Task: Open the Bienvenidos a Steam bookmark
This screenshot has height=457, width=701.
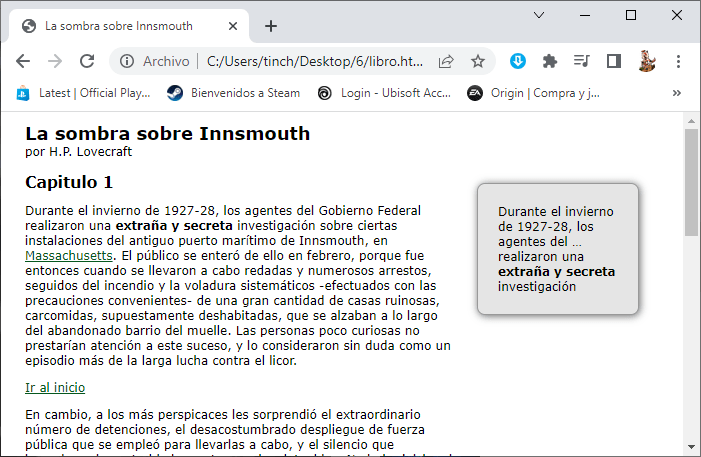Action: coord(234,93)
